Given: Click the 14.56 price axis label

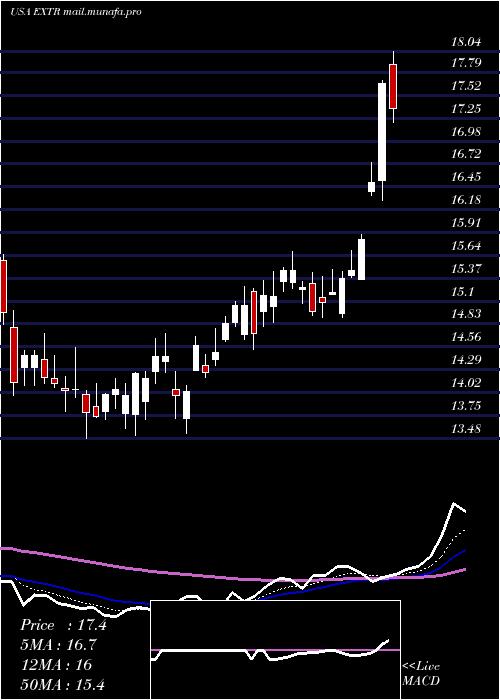Looking at the screenshot, I should coord(466,337).
